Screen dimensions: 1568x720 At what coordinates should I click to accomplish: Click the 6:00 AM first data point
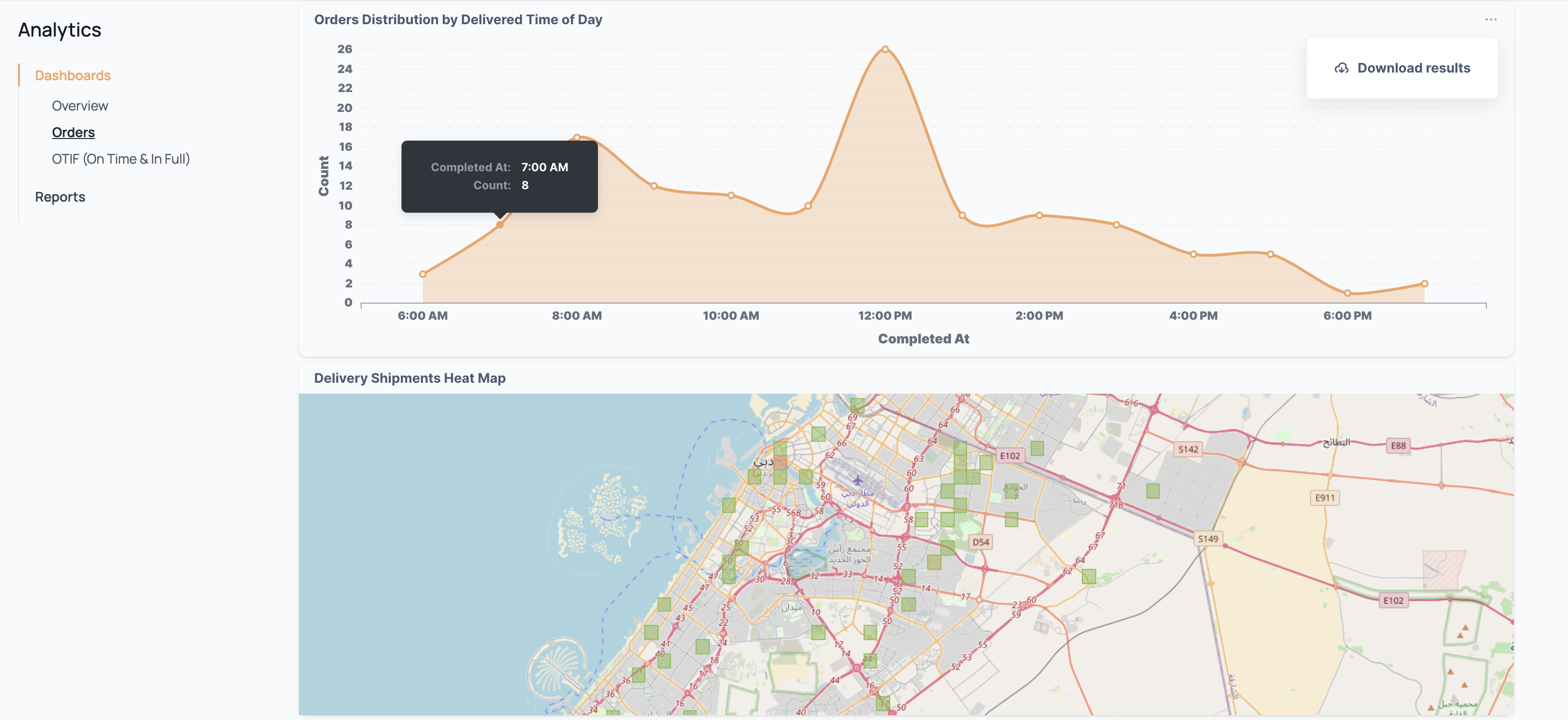point(422,274)
